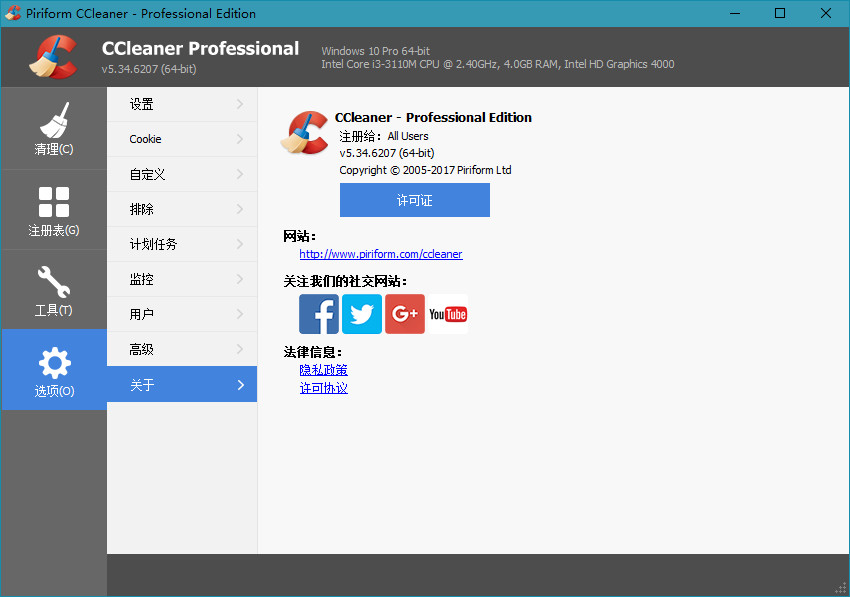Screen dimensions: 850x597
Task: Open the 隐私政策 privacy policy link
Action: (x=324, y=370)
